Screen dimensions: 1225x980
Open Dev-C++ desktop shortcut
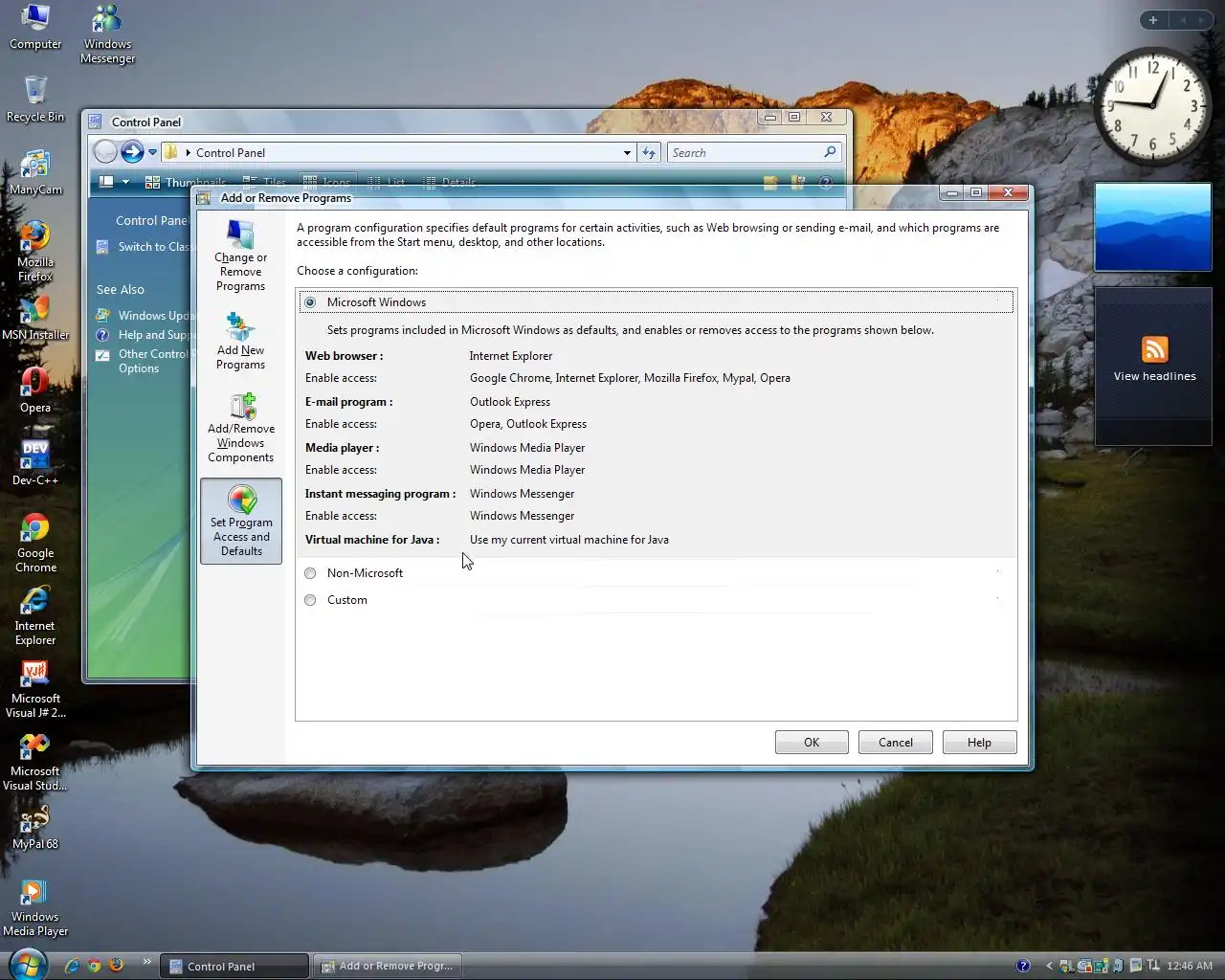tap(35, 463)
